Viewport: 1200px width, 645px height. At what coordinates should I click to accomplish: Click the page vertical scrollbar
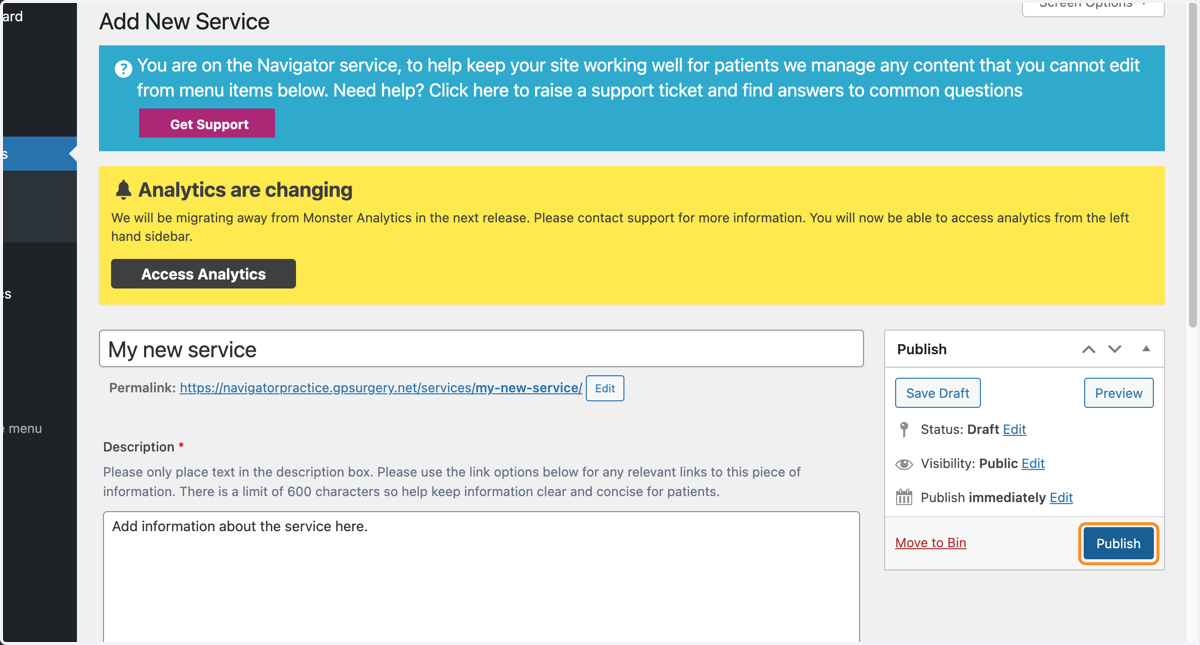(x=1192, y=165)
